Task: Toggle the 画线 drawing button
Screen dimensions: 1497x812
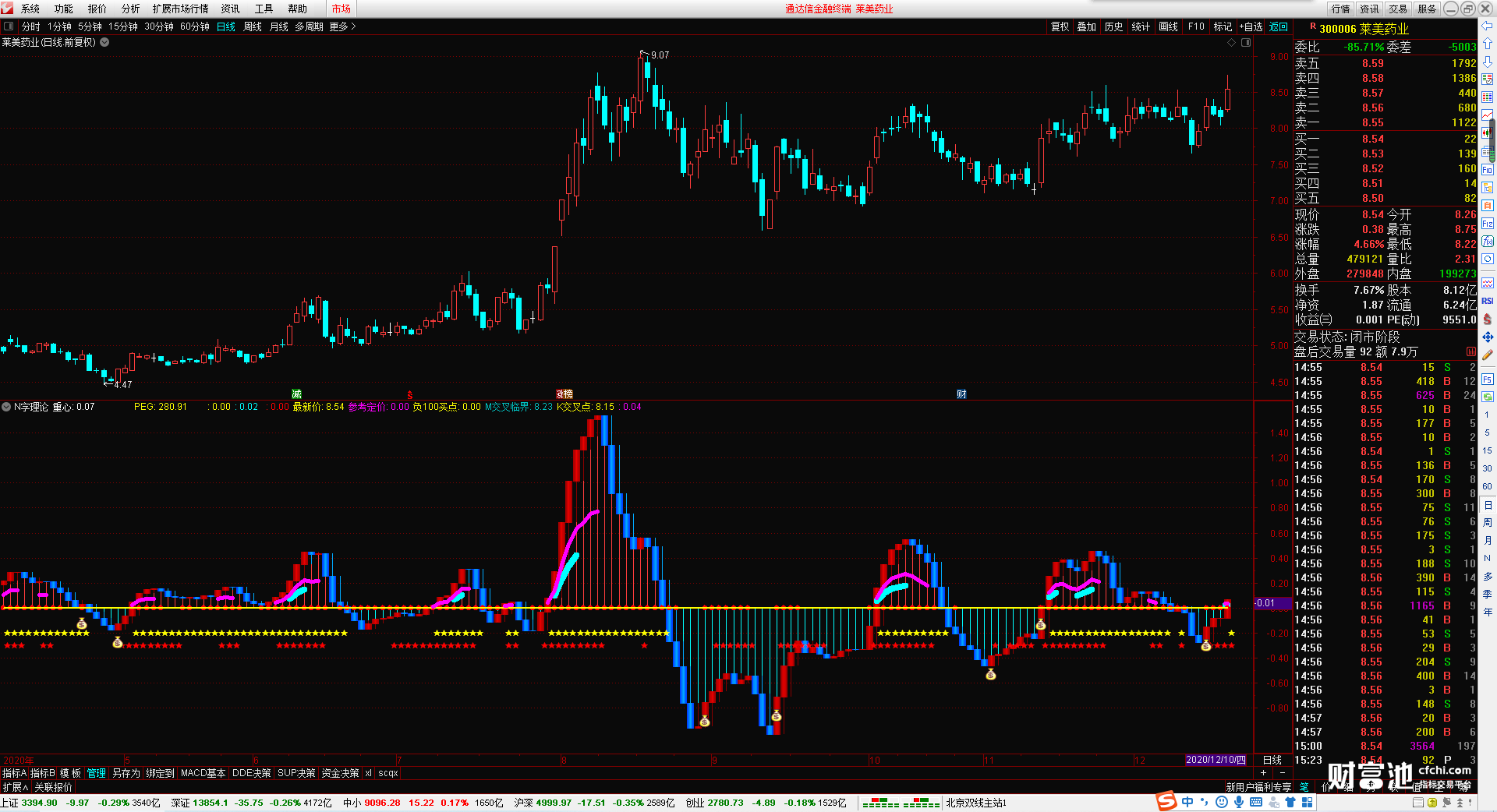Action: click(1168, 26)
